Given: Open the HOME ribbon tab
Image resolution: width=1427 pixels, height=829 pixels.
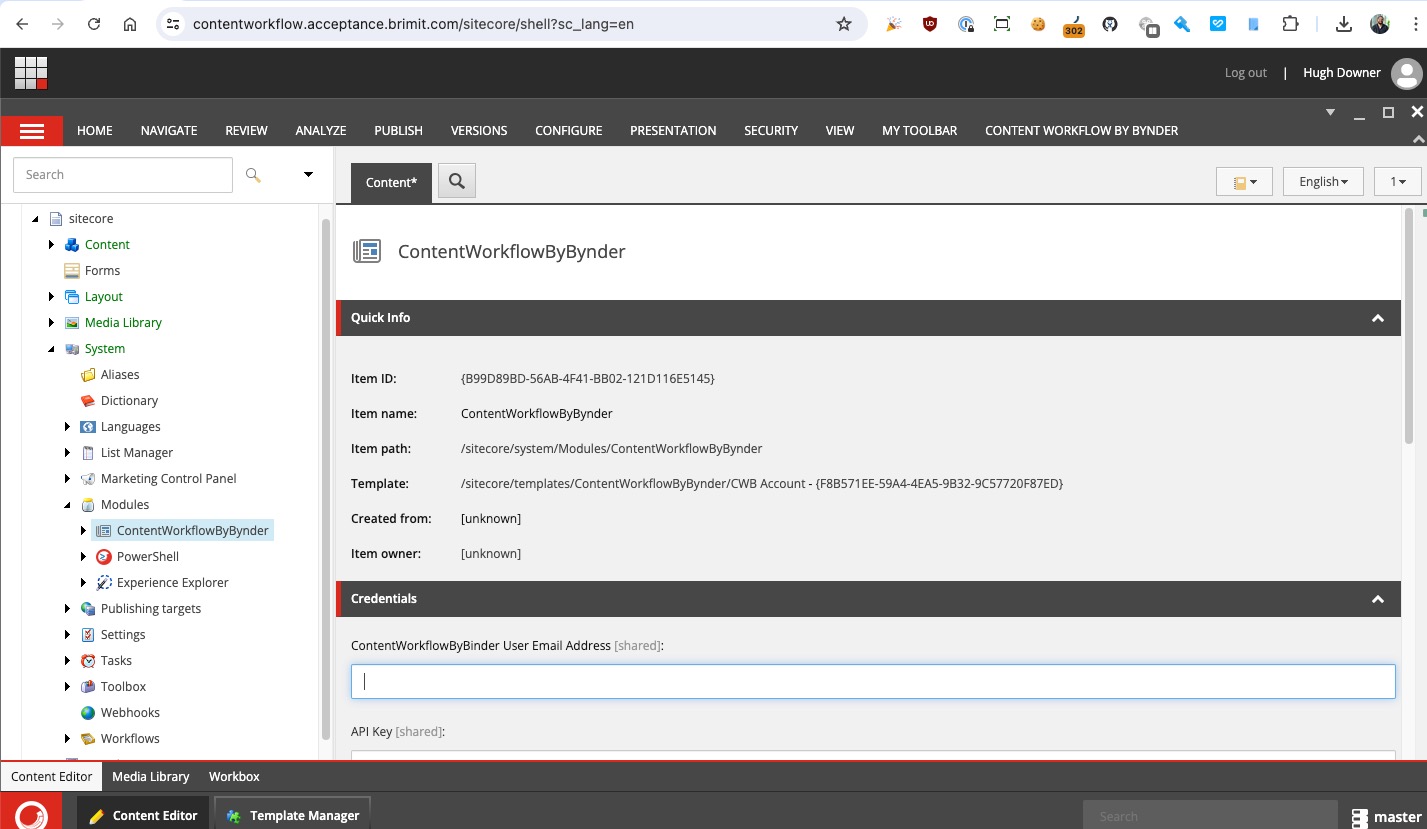Looking at the screenshot, I should (x=95, y=131).
